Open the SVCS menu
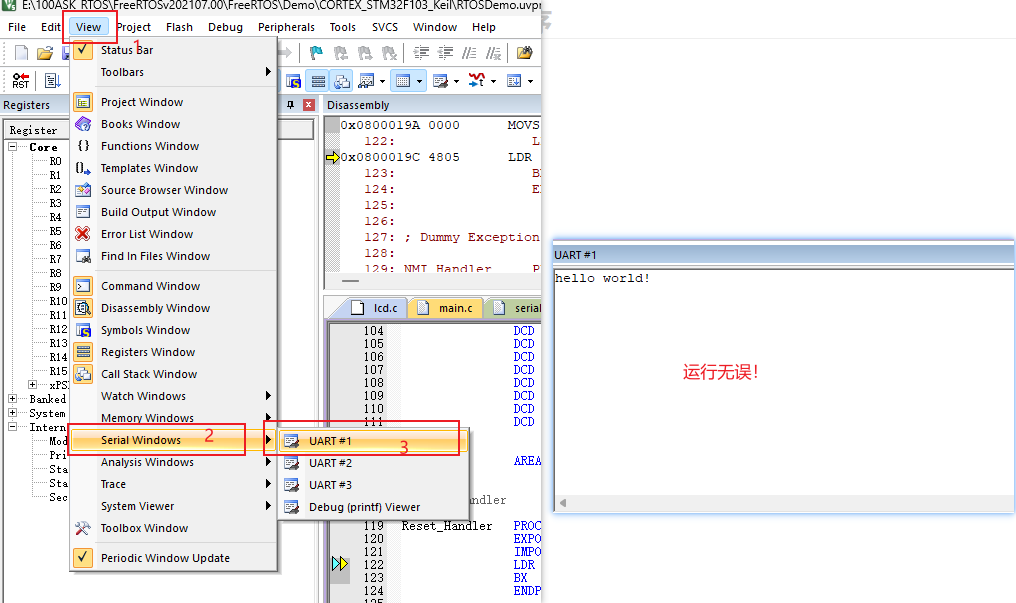Image resolution: width=1016 pixels, height=603 pixels. (385, 27)
